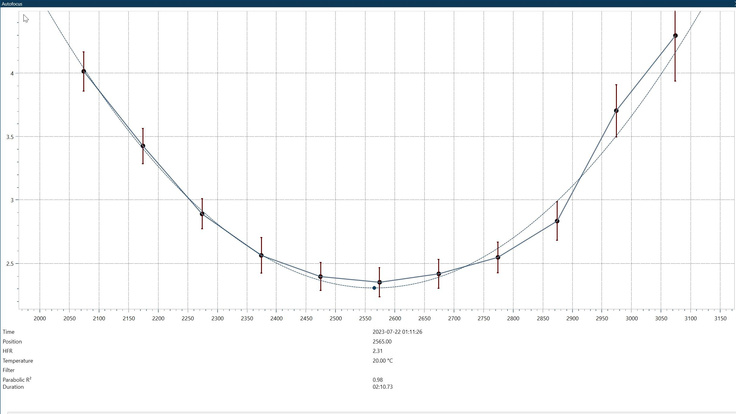
Task: Select the Filter label
Action: point(8,370)
